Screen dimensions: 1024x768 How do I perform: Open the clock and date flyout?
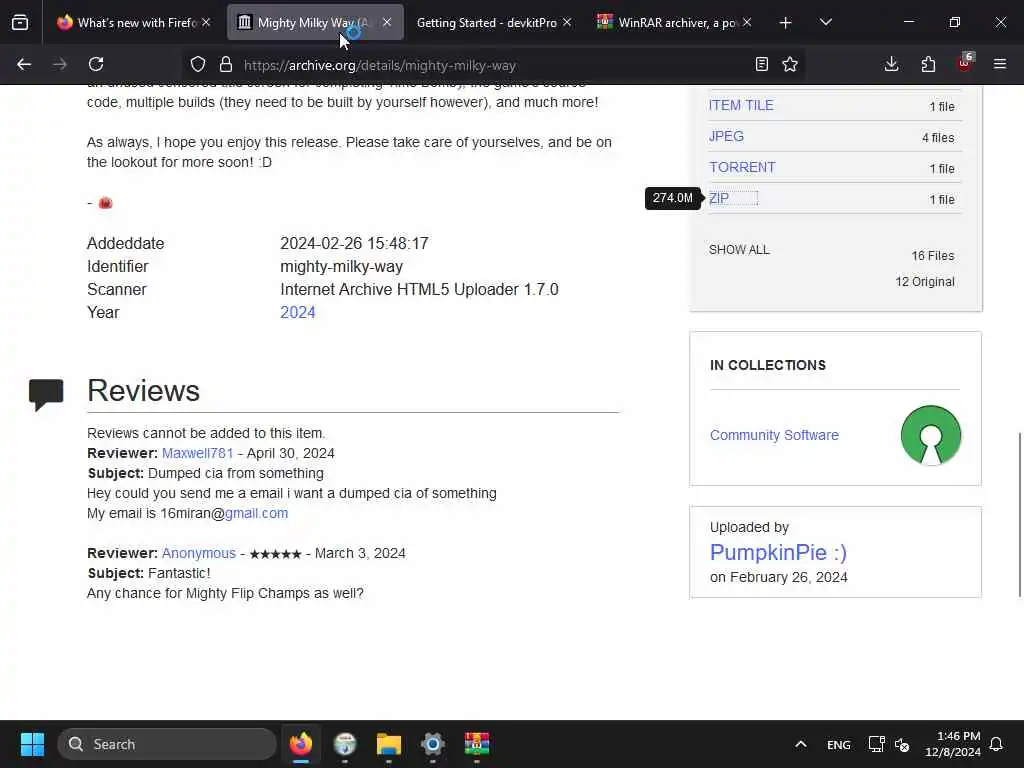[x=952, y=744]
